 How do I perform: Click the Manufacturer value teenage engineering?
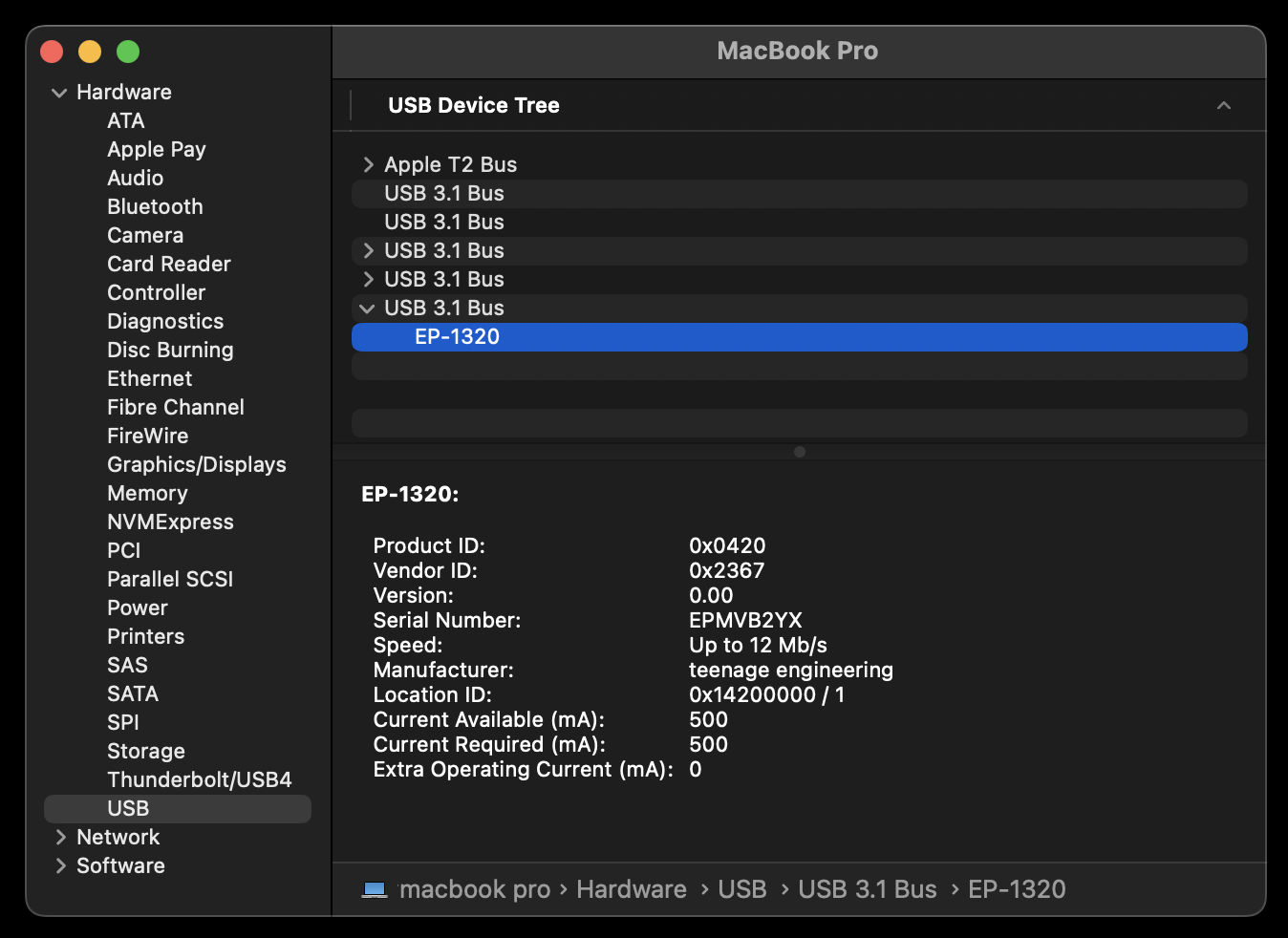point(791,671)
